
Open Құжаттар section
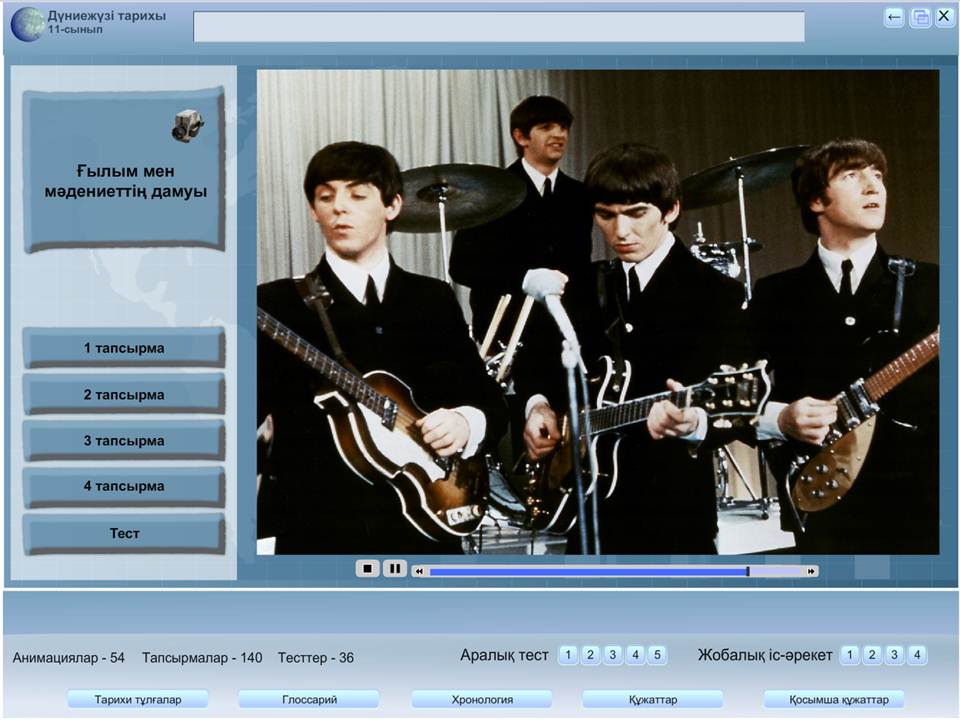coord(653,699)
